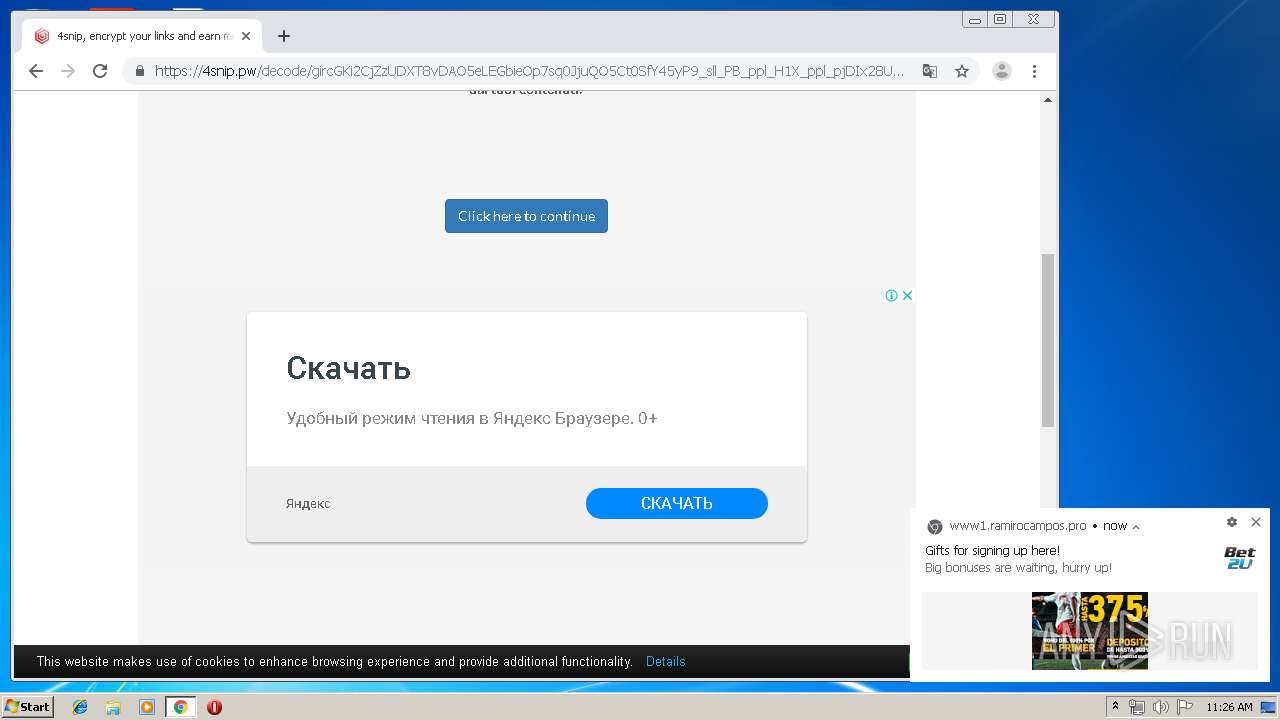The height and width of the screenshot is (720, 1280).
Task: Click the address bar URL
Action: click(x=529, y=71)
